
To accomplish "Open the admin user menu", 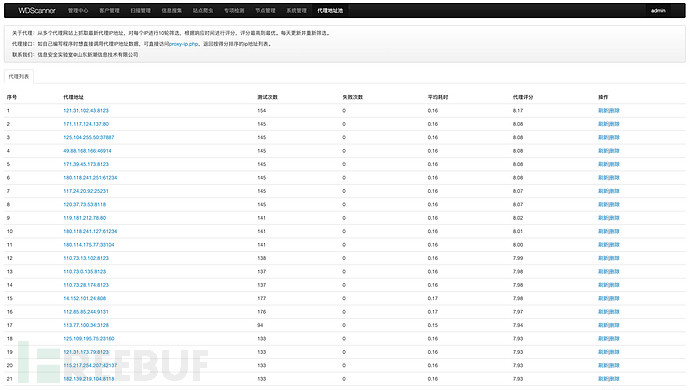I will 658,11.
